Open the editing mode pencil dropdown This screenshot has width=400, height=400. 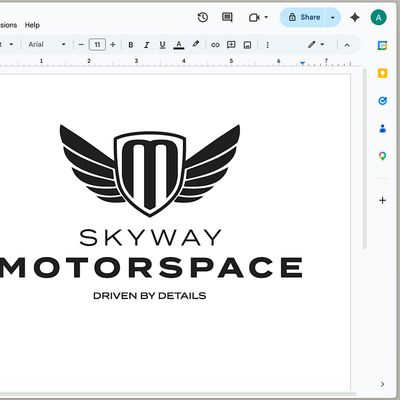tap(316, 44)
